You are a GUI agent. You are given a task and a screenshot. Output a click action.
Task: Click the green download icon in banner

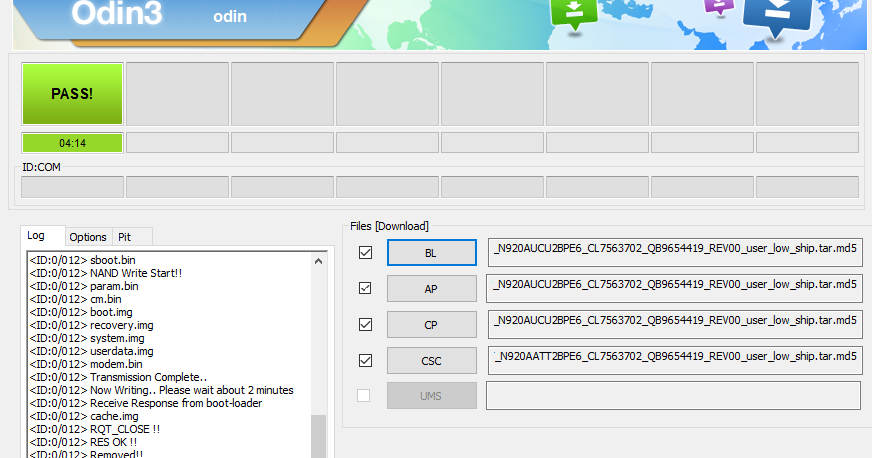point(574,14)
